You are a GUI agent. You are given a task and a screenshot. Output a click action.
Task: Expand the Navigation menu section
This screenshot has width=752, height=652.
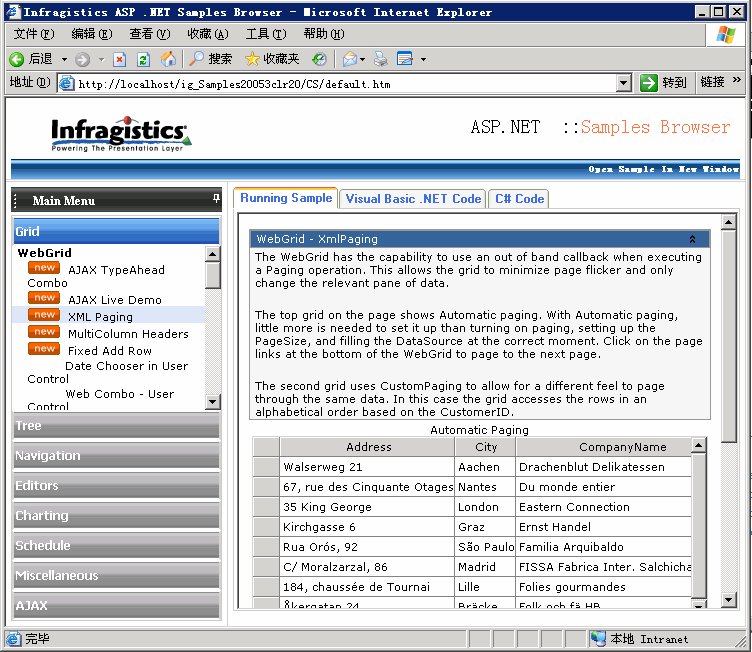pos(117,455)
